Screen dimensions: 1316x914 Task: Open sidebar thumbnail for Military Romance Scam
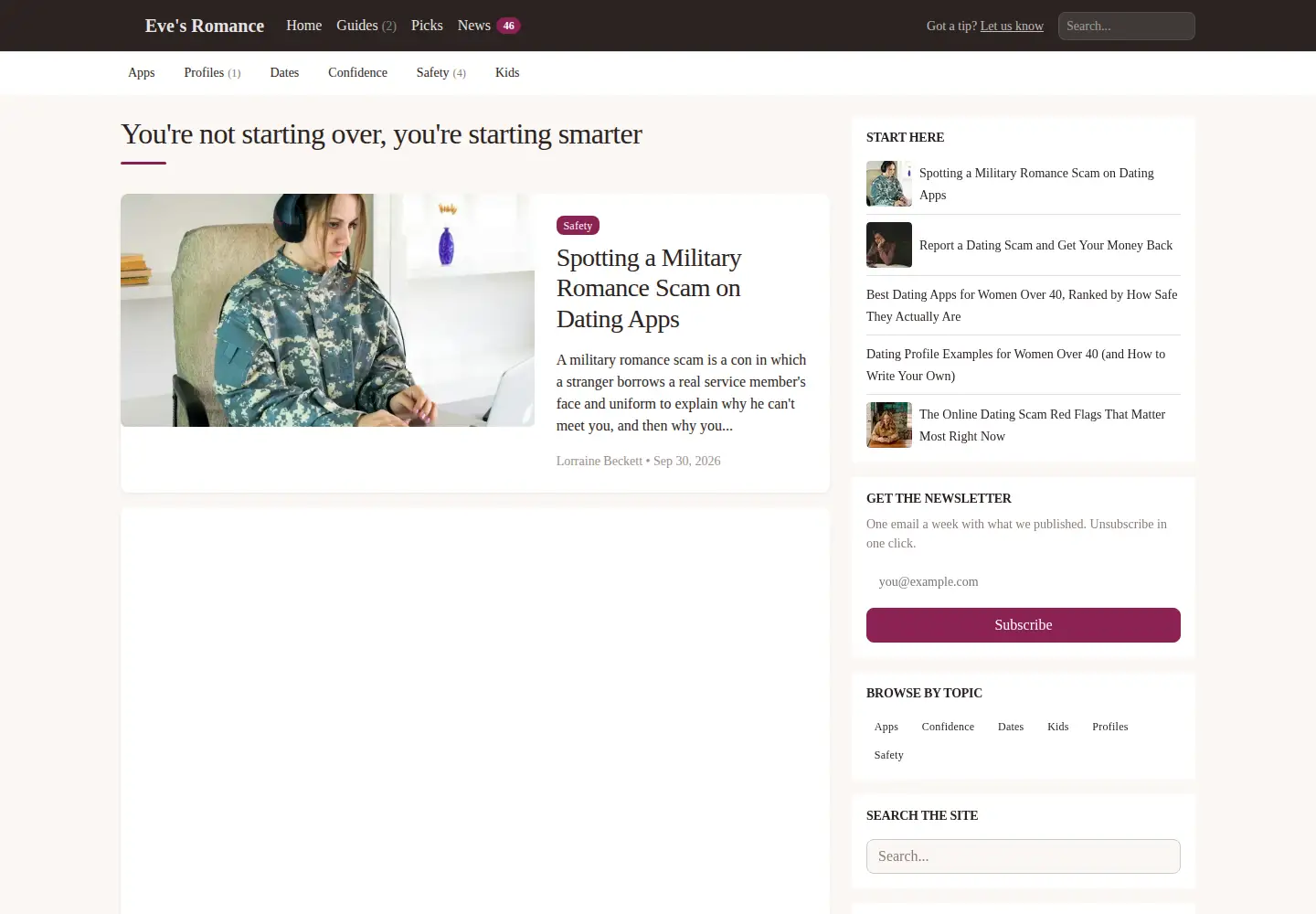[889, 184]
